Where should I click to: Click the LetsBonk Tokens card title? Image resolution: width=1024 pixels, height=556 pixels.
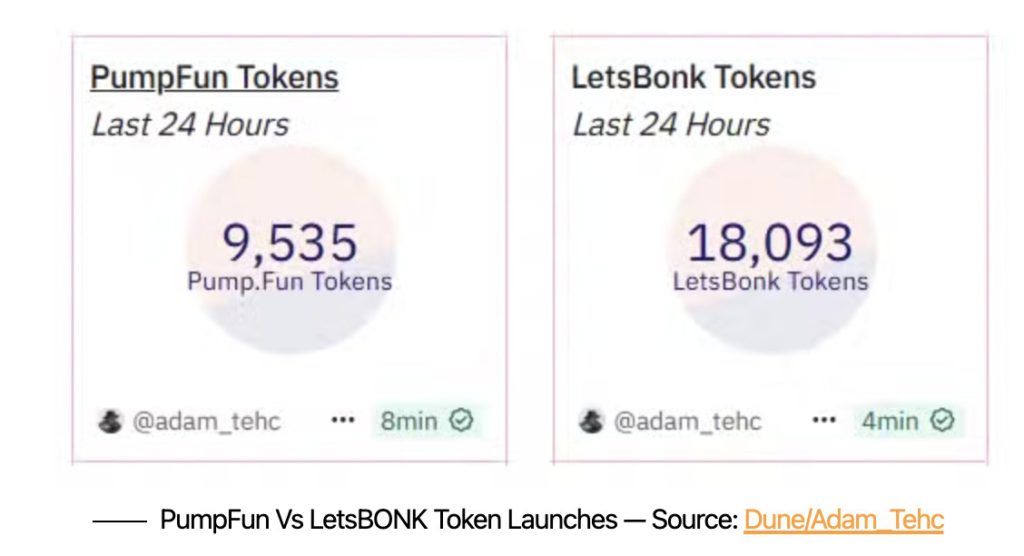(694, 78)
